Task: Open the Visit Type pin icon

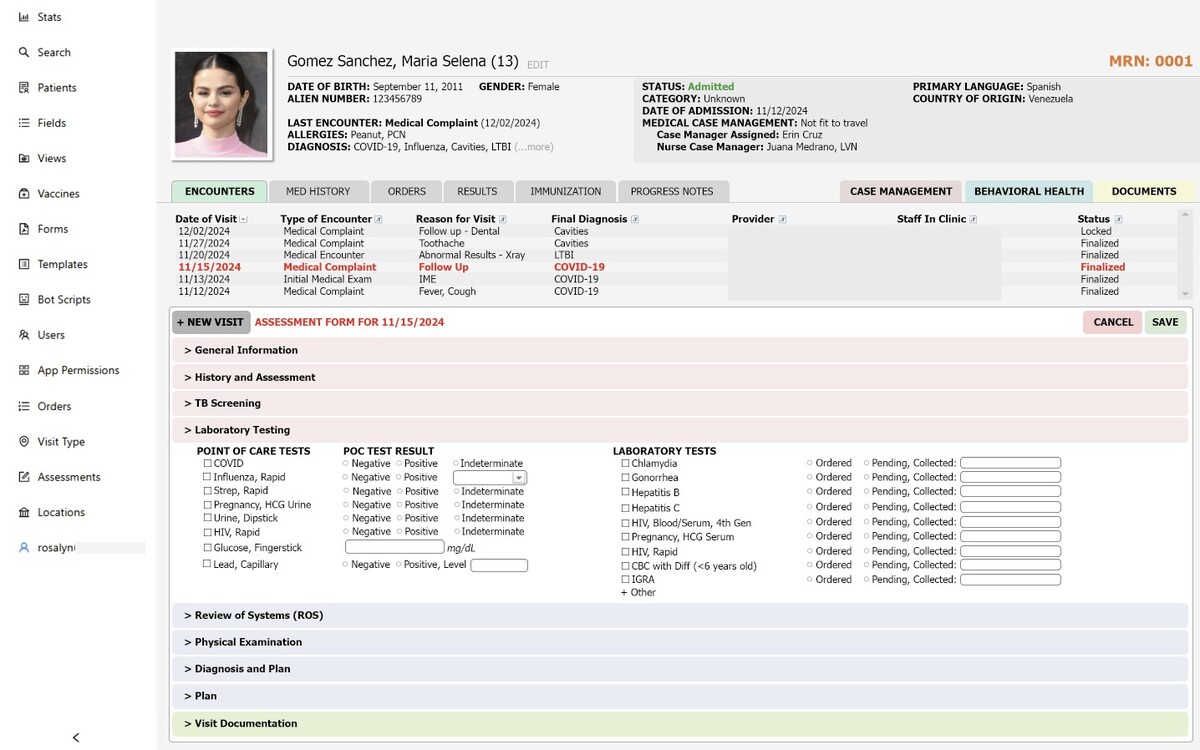Action: pyautogui.click(x=24, y=442)
